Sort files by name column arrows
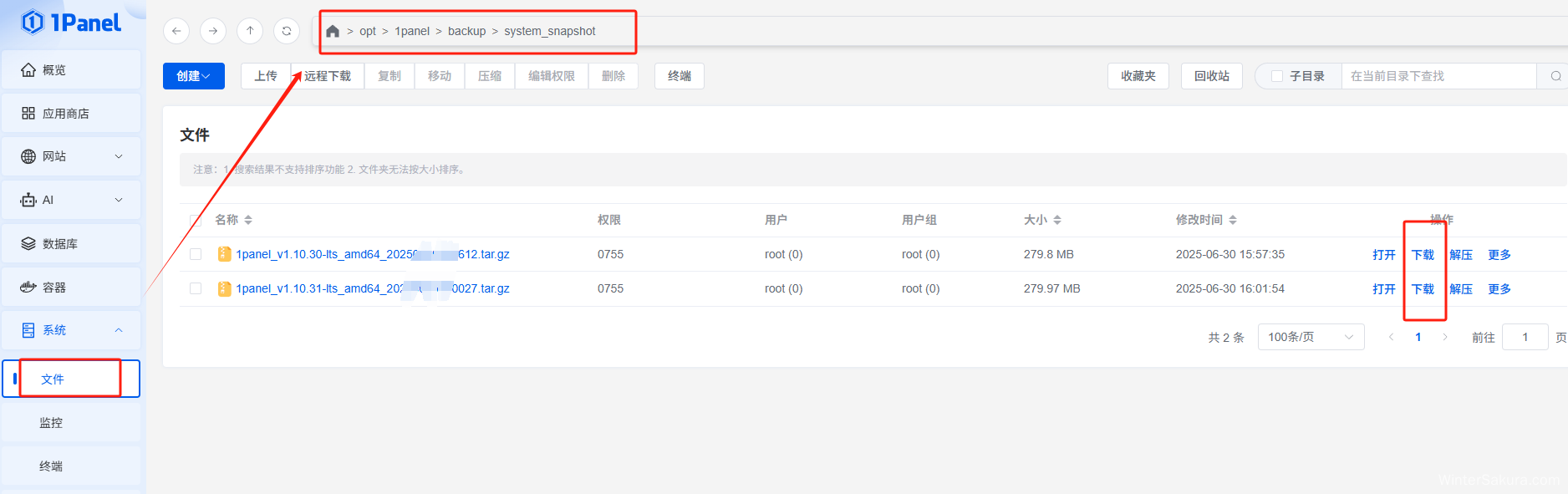Viewport: 1568px width, 494px height. 248,220
